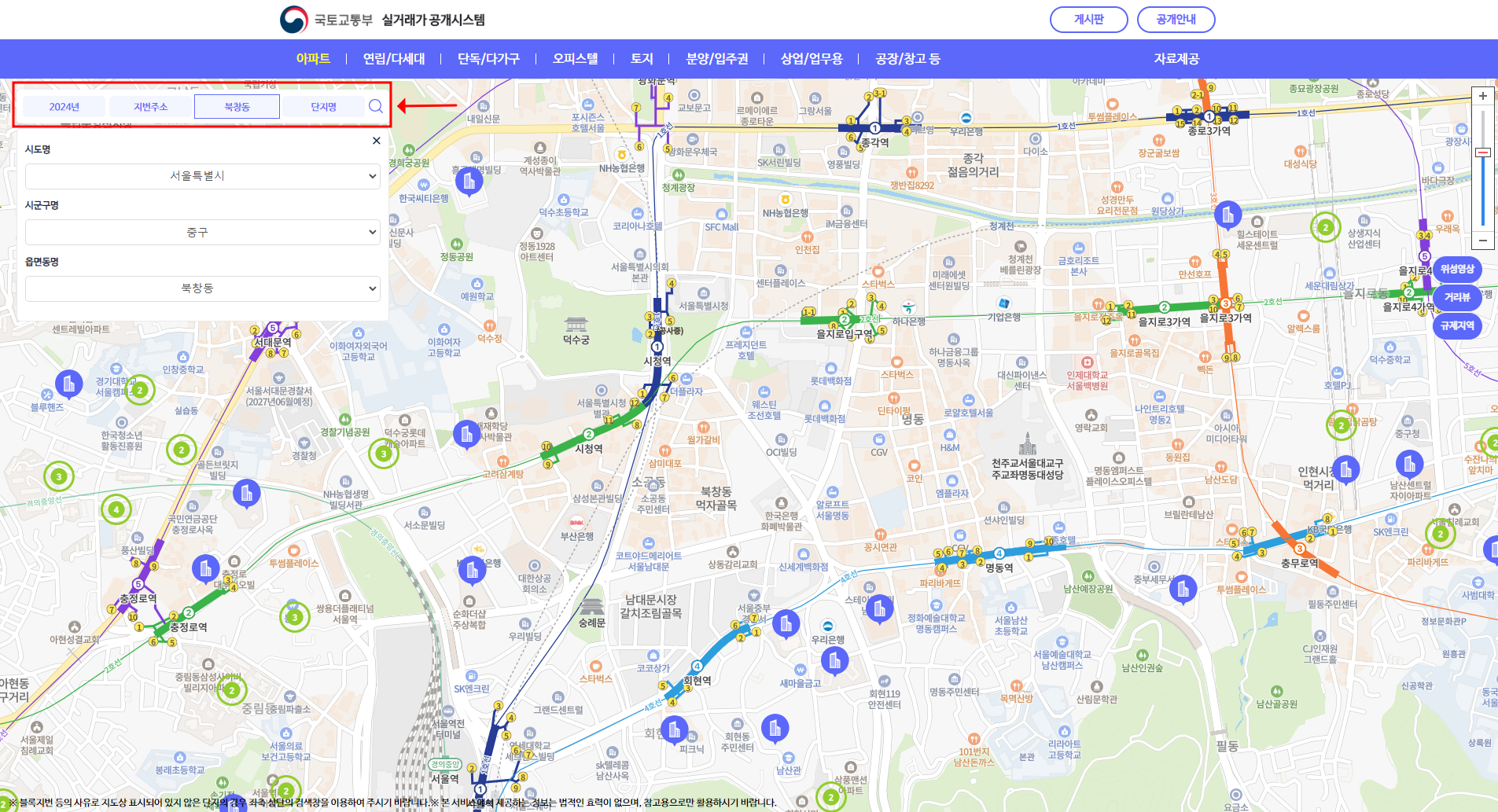Click the 국토교통부 logo emblem
Screen dimensions: 1498x812
294,20
